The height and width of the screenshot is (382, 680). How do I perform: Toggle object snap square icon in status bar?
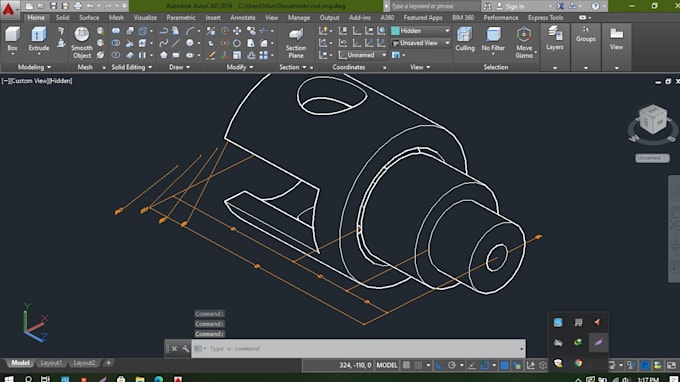pyautogui.click(x=484, y=366)
